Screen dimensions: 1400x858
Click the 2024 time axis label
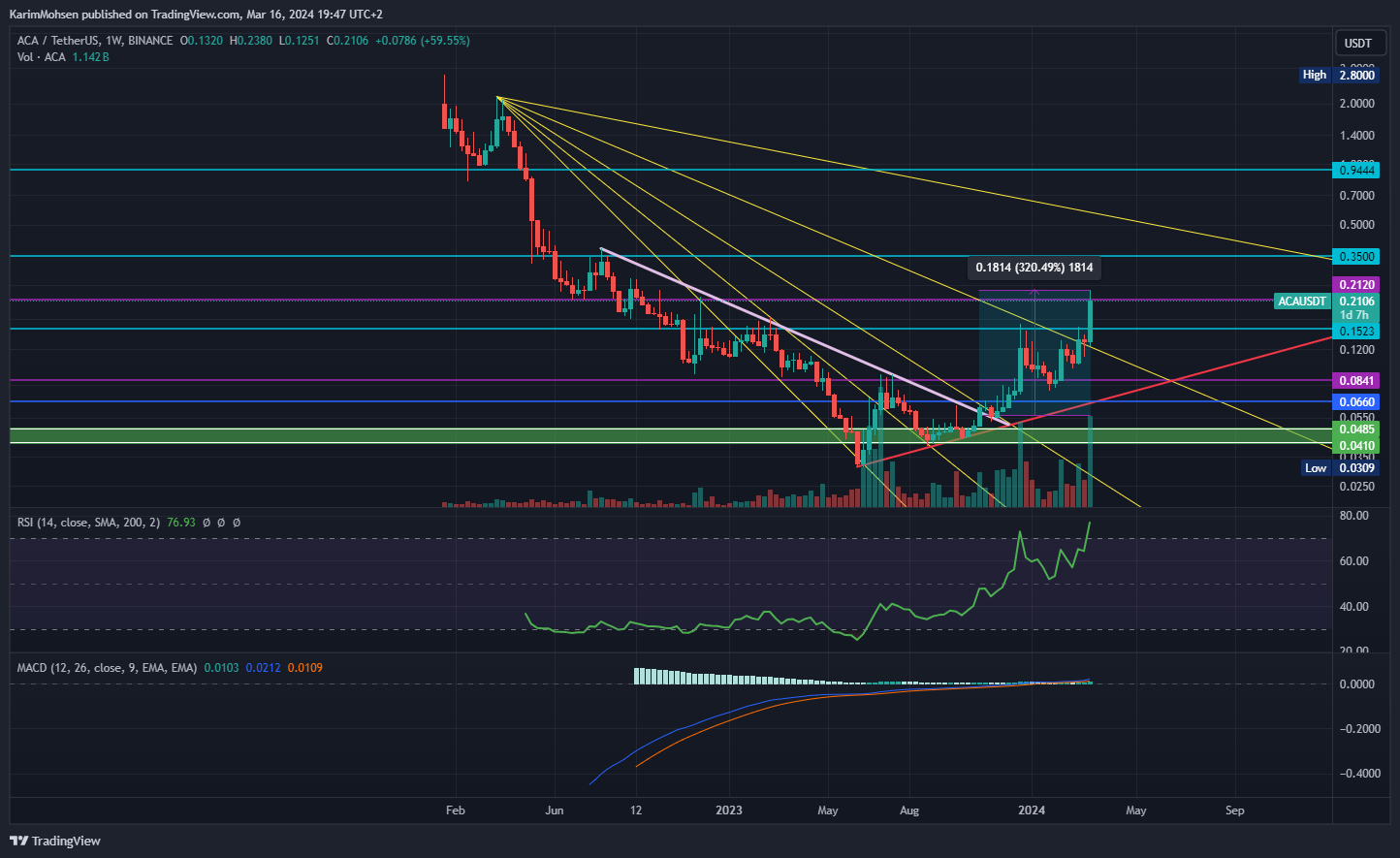coord(1032,810)
